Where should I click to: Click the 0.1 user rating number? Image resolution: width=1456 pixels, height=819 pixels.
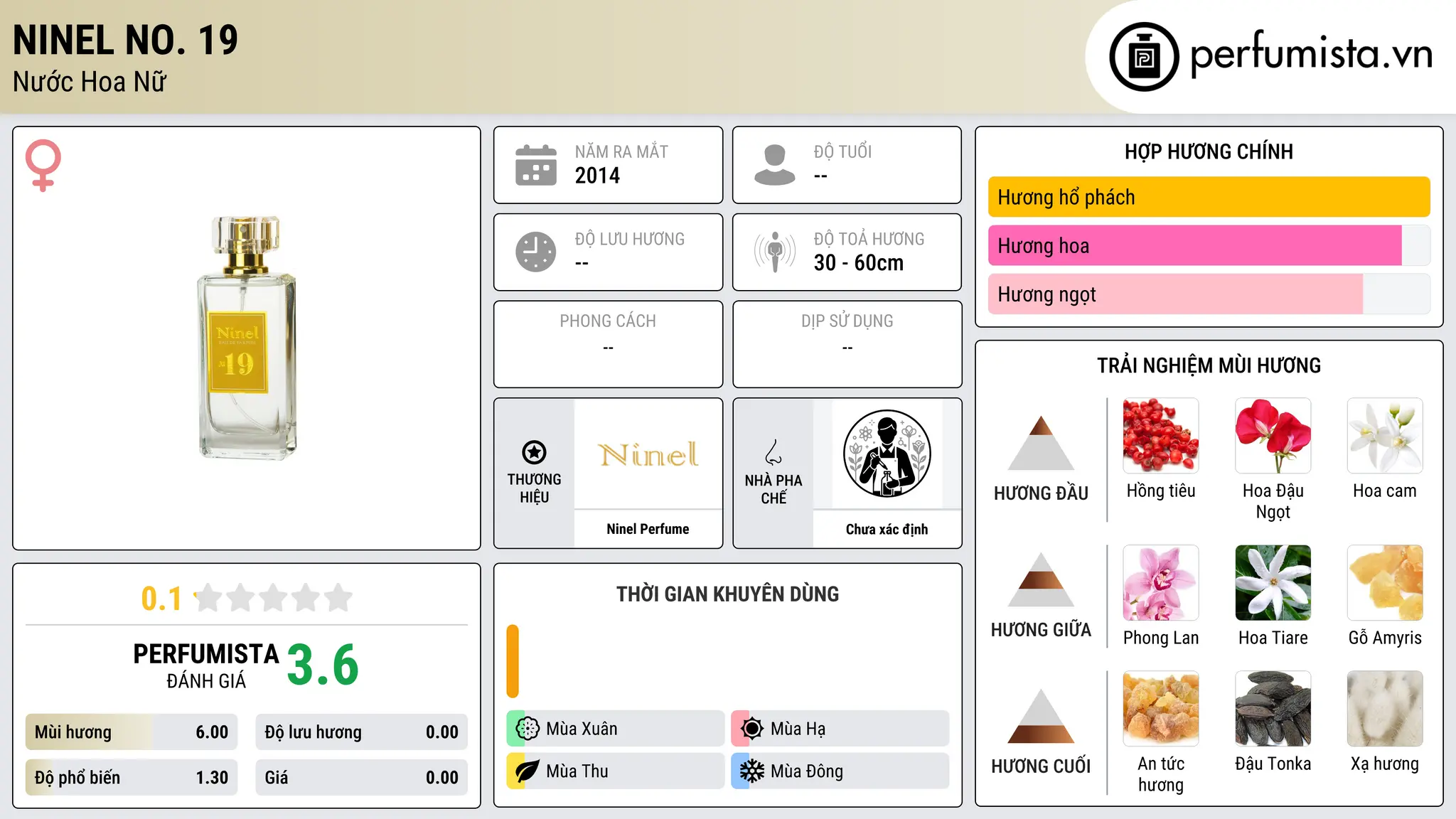pos(161,599)
